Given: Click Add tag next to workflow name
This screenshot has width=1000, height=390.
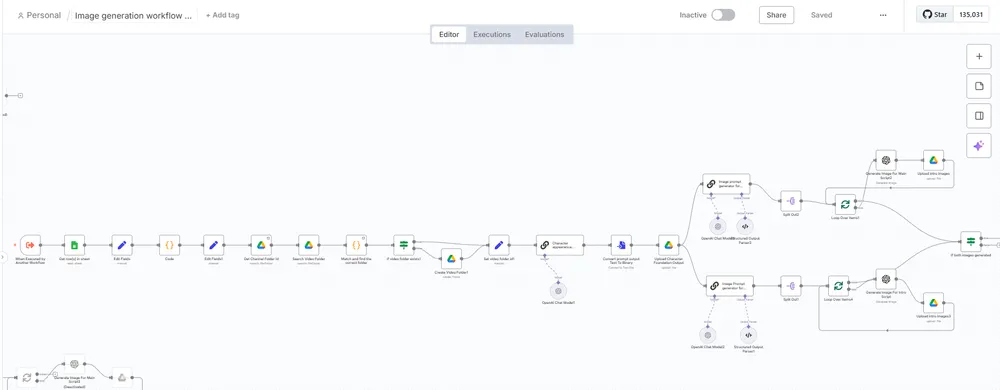Looking at the screenshot, I should 223,15.
